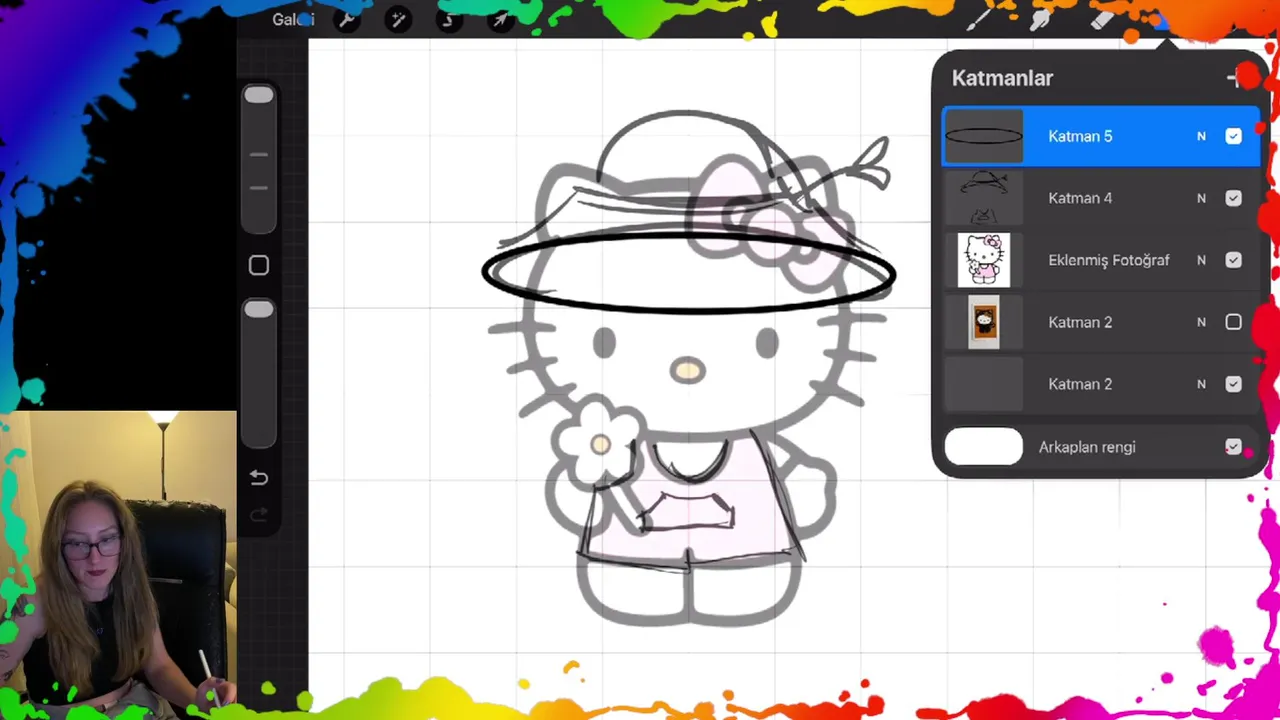
Task: Open blend mode N for Eklenmiş Fotoğraf
Action: coord(1201,260)
